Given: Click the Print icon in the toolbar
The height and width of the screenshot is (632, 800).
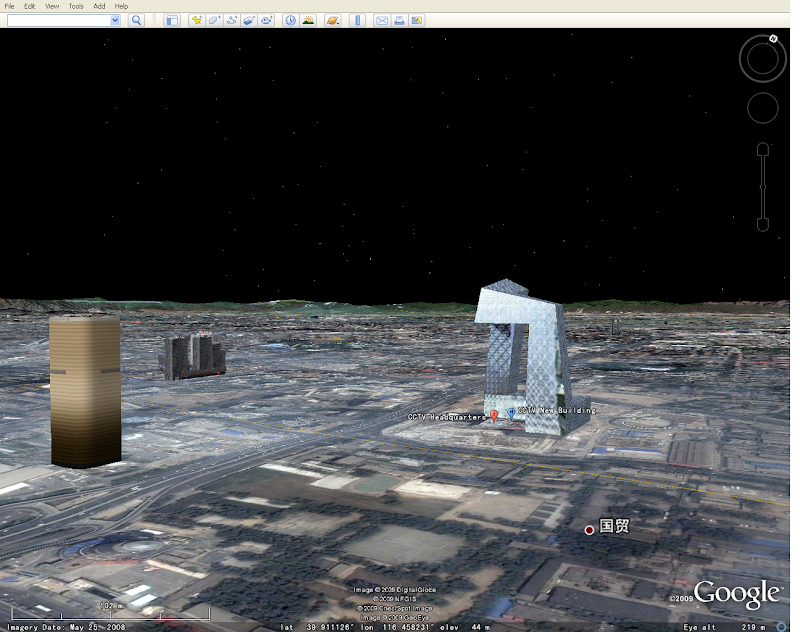Looking at the screenshot, I should 399,20.
